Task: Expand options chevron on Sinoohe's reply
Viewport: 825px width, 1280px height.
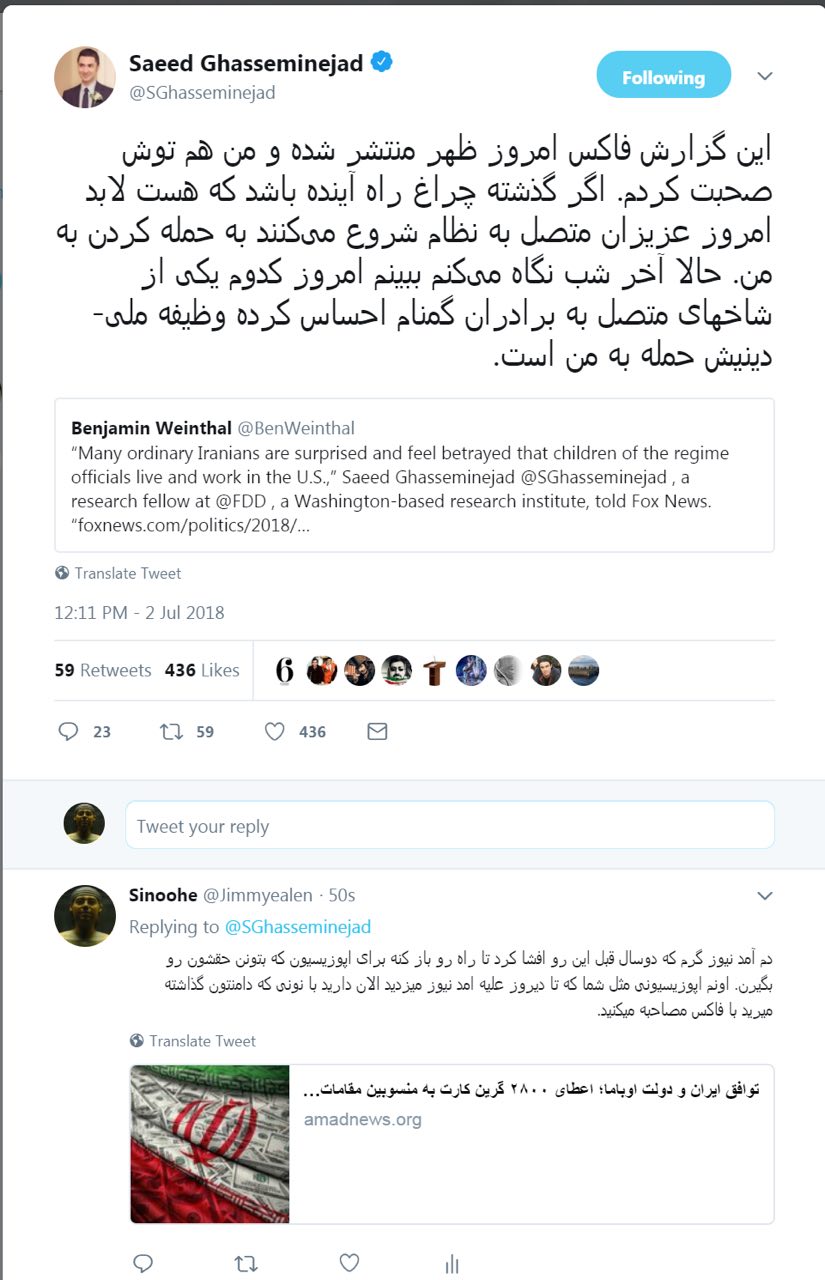Action: pyautogui.click(x=765, y=895)
